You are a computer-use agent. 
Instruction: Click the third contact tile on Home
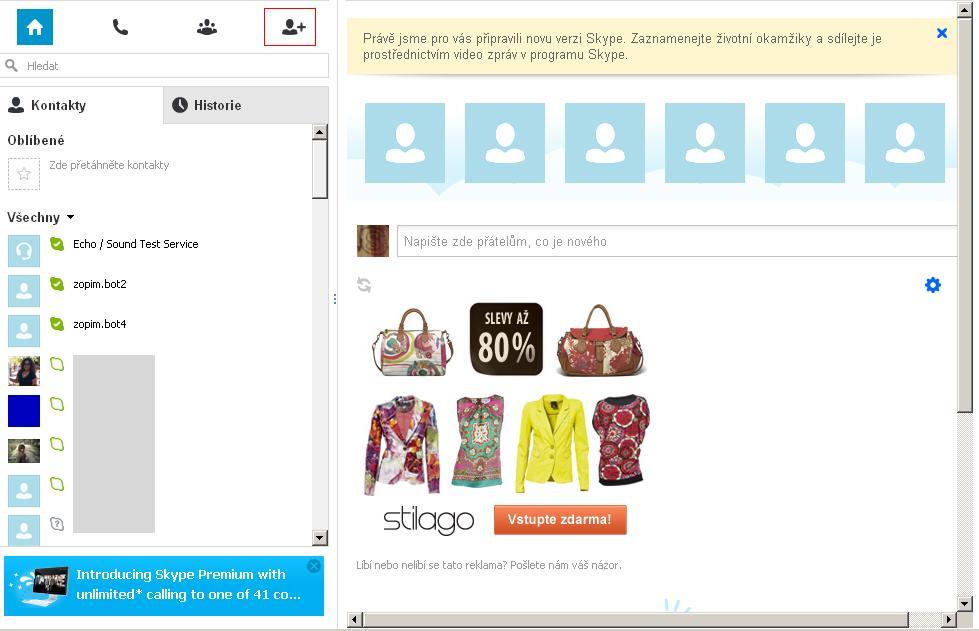pyautogui.click(x=604, y=143)
